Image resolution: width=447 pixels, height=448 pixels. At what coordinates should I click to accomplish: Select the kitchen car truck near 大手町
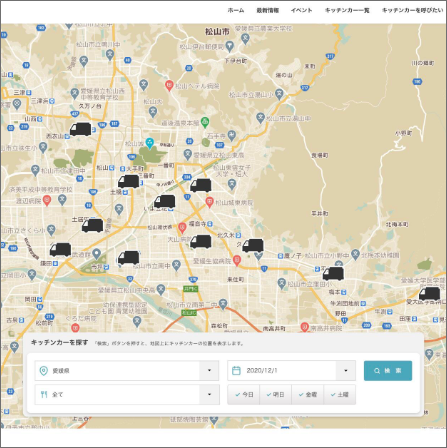point(129,181)
